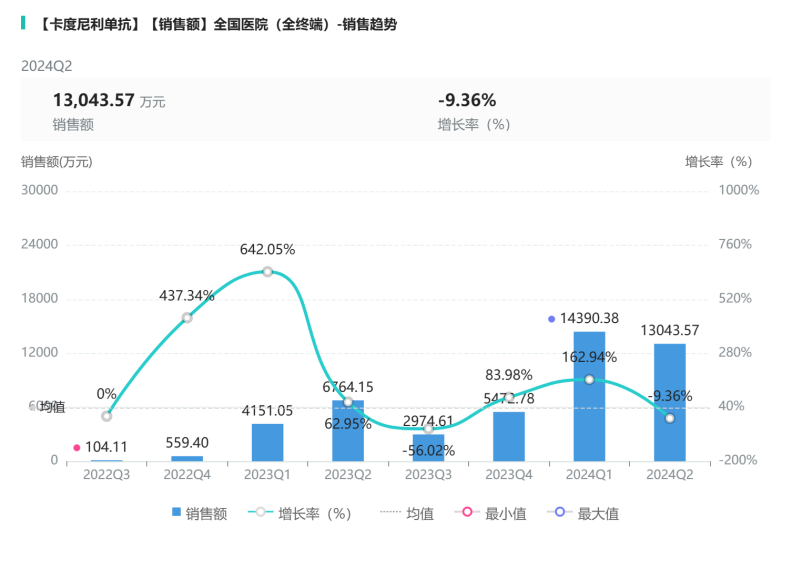The height and width of the screenshot is (581, 792).
Task: Click the 2024Q1 growth point at 162.94%
Action: point(589,380)
